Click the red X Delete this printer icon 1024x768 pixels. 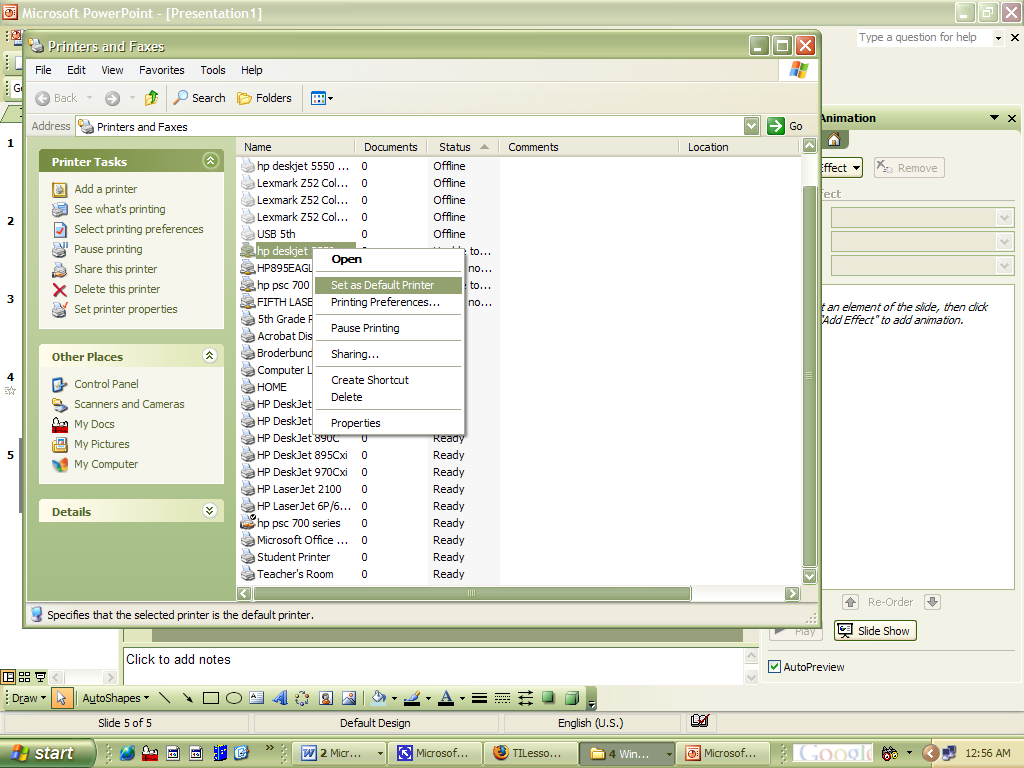pos(59,289)
